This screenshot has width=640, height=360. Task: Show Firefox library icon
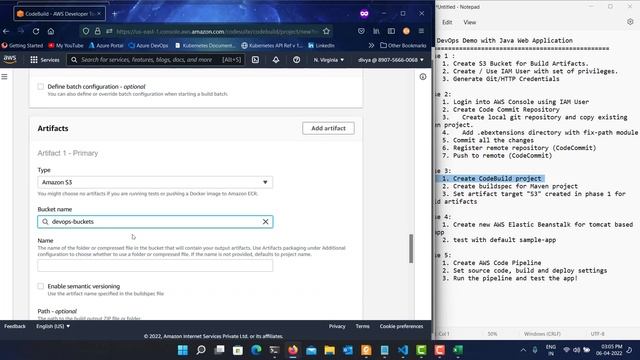tap(376, 31)
